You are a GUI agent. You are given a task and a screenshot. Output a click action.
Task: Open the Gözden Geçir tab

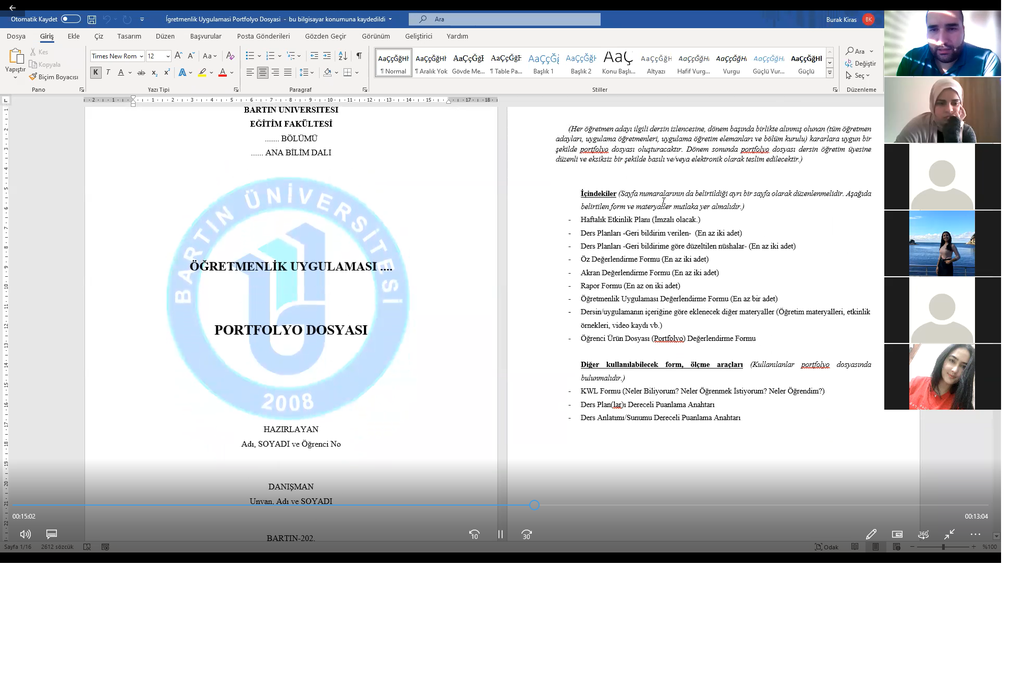[x=325, y=37]
